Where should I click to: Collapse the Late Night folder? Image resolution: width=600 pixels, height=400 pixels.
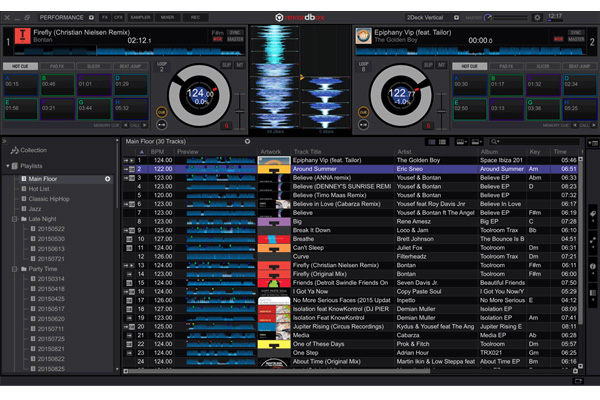coord(14,219)
